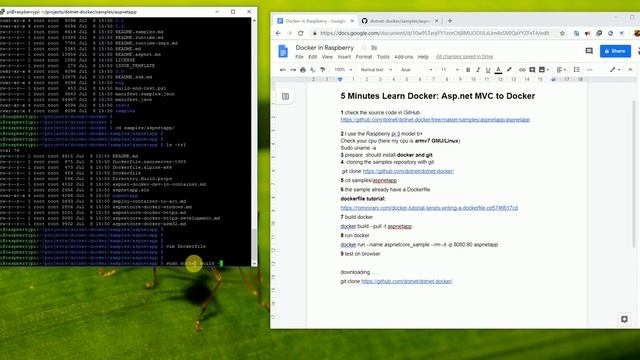Click the Redo icon in Docs toolbar
The height and width of the screenshot is (360, 640).
pyautogui.click(x=293, y=70)
